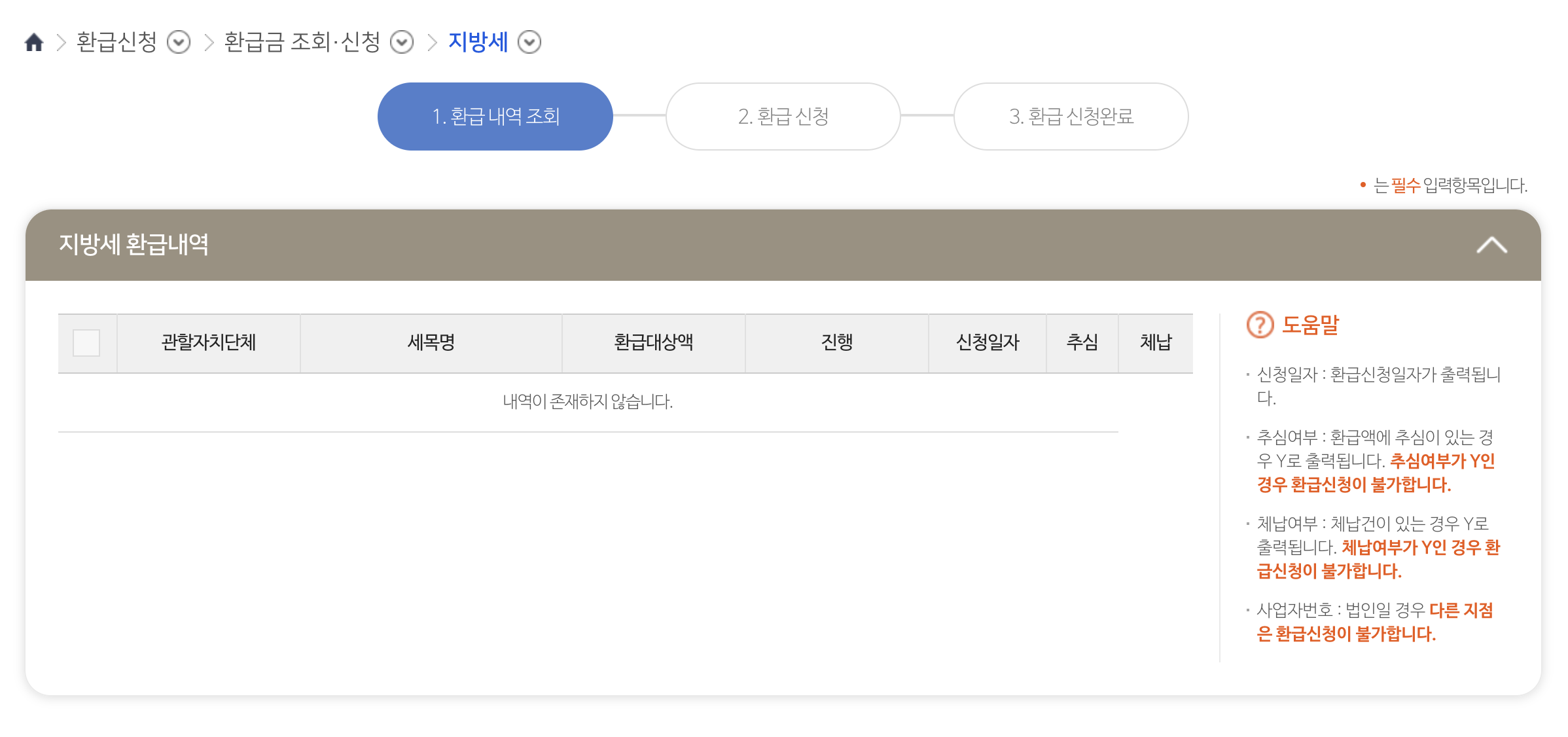Click the 3. 환급 신청완료 step circle

pos(1071,116)
